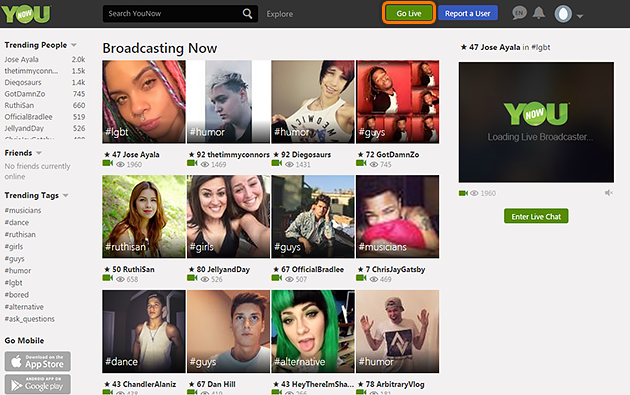
Task: Click the Google Play badge
Action: 38,384
